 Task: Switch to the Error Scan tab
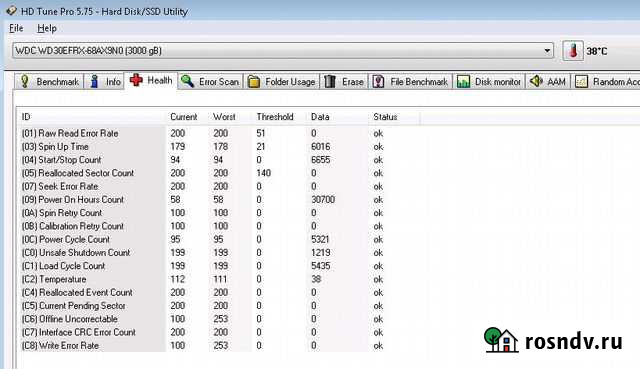click(210, 81)
